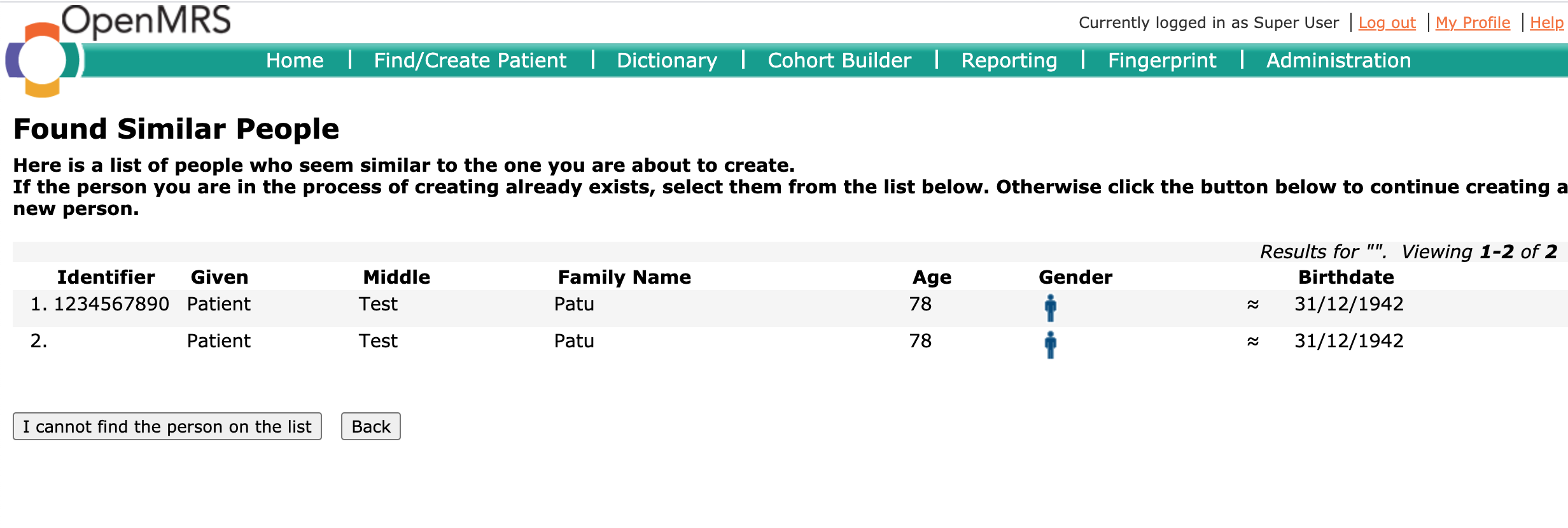This screenshot has height=528, width=1568.
Task: Open the Dictionary section
Action: pos(667,60)
